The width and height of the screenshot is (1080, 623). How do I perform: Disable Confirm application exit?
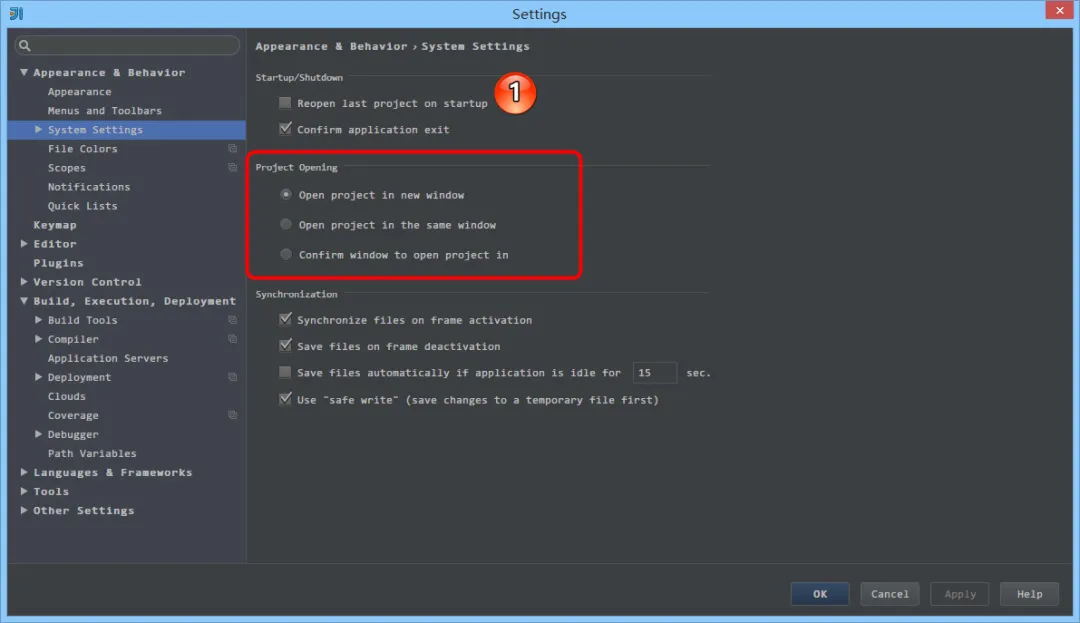pos(284,129)
